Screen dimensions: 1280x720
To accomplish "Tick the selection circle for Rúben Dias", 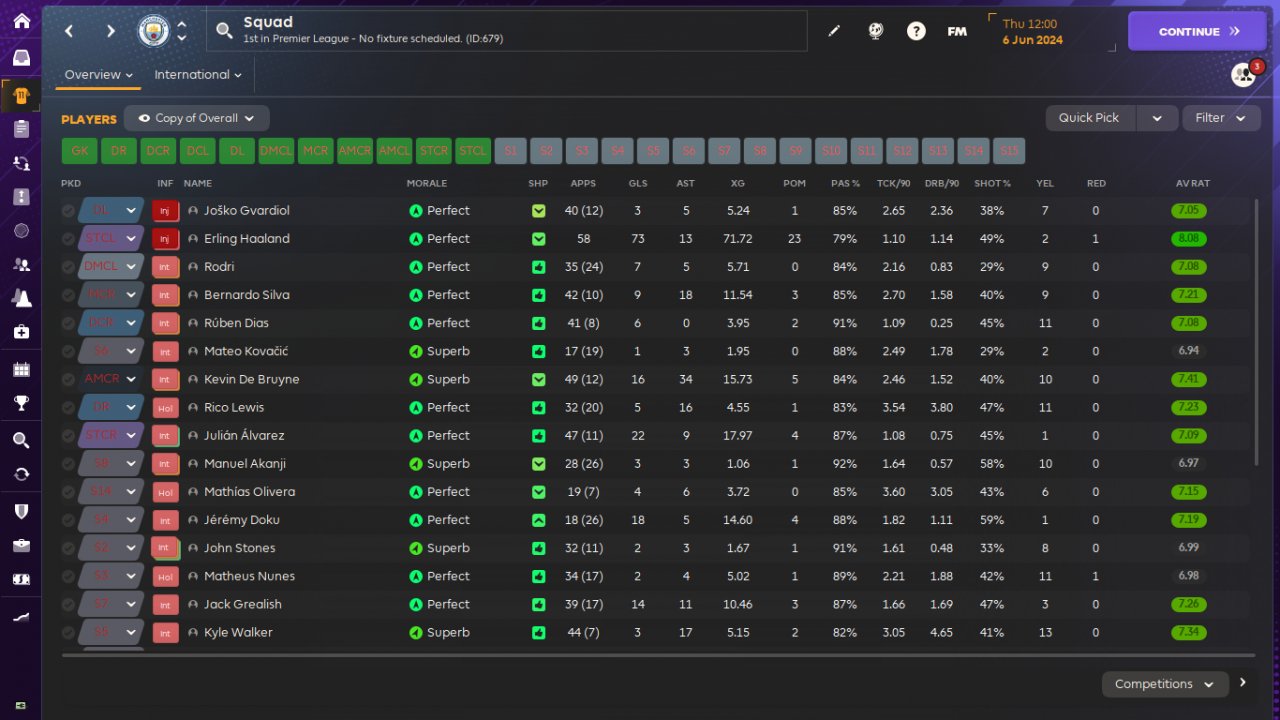I will pos(68,323).
